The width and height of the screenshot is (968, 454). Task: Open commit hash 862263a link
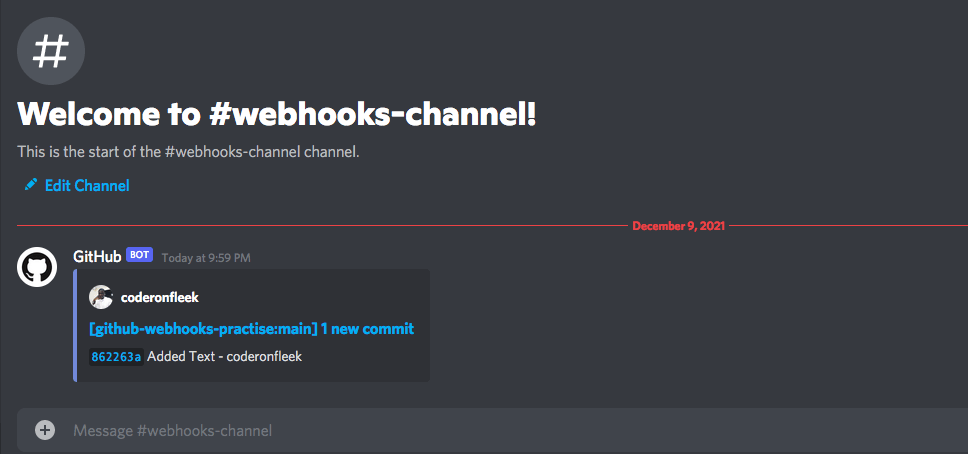click(117, 357)
